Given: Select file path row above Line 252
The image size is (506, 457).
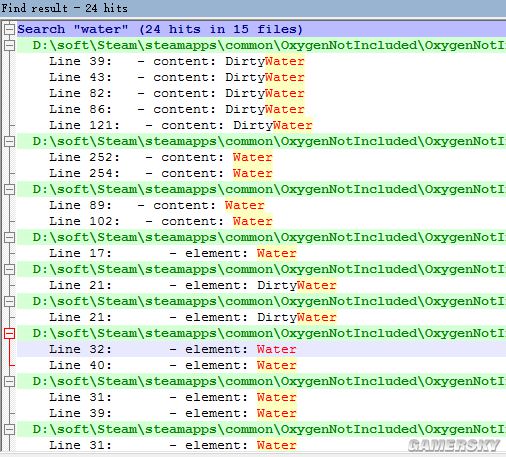Looking at the screenshot, I should coord(262,141).
